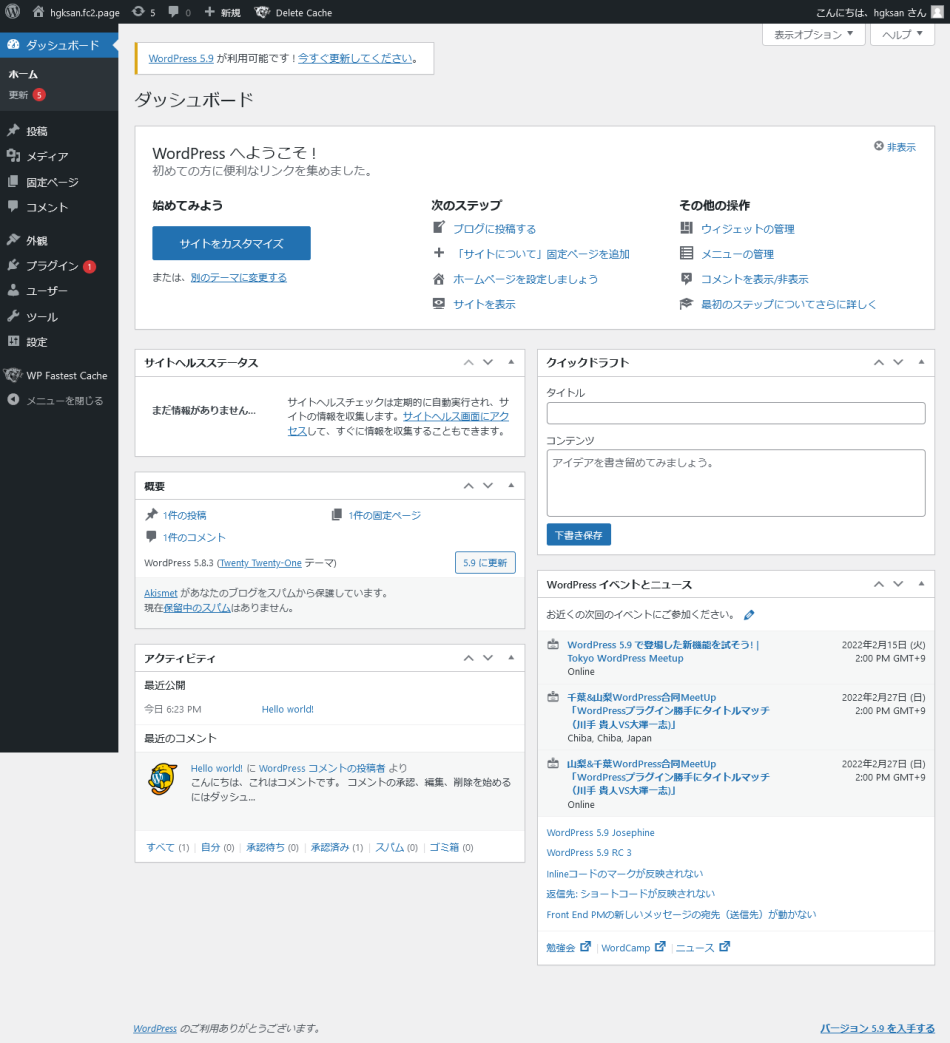950x1043 pixels.
Task: Click the WP Fastest Cache cheetah icon
Action: (x=13, y=375)
